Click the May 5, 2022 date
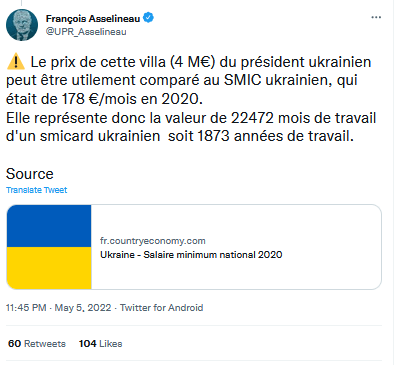The height and width of the screenshot is (365, 398). pyautogui.click(x=83, y=307)
